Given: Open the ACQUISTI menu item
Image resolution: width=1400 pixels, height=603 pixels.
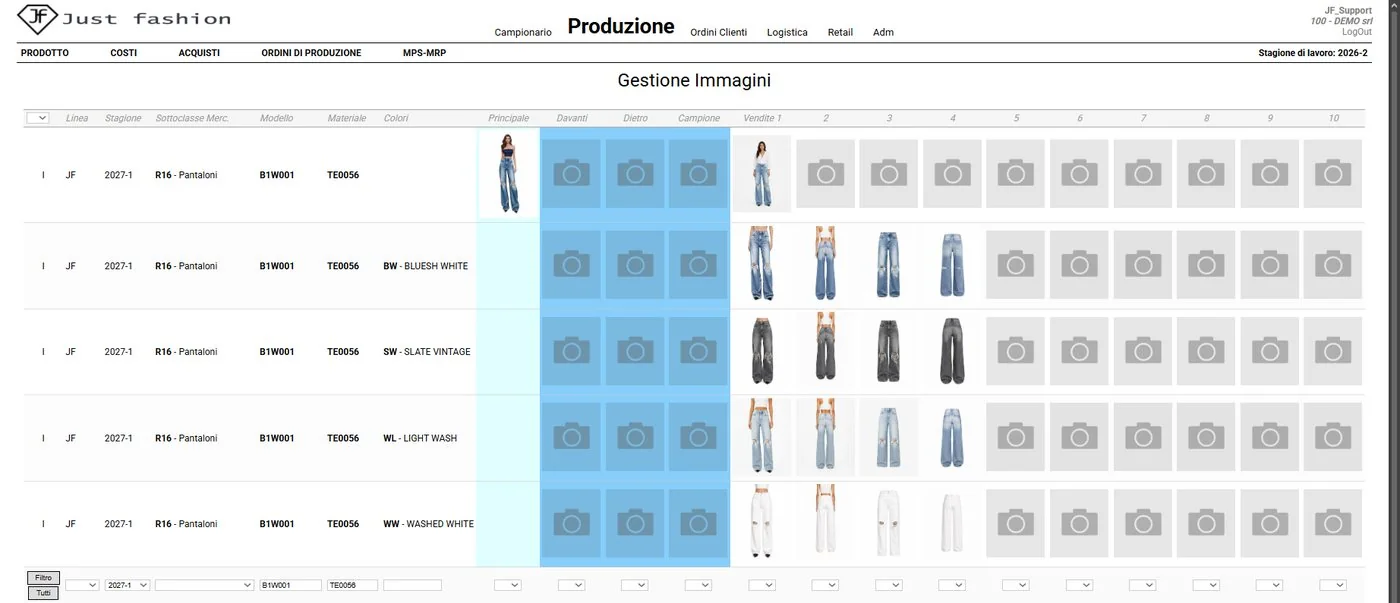Looking at the screenshot, I should point(199,53).
